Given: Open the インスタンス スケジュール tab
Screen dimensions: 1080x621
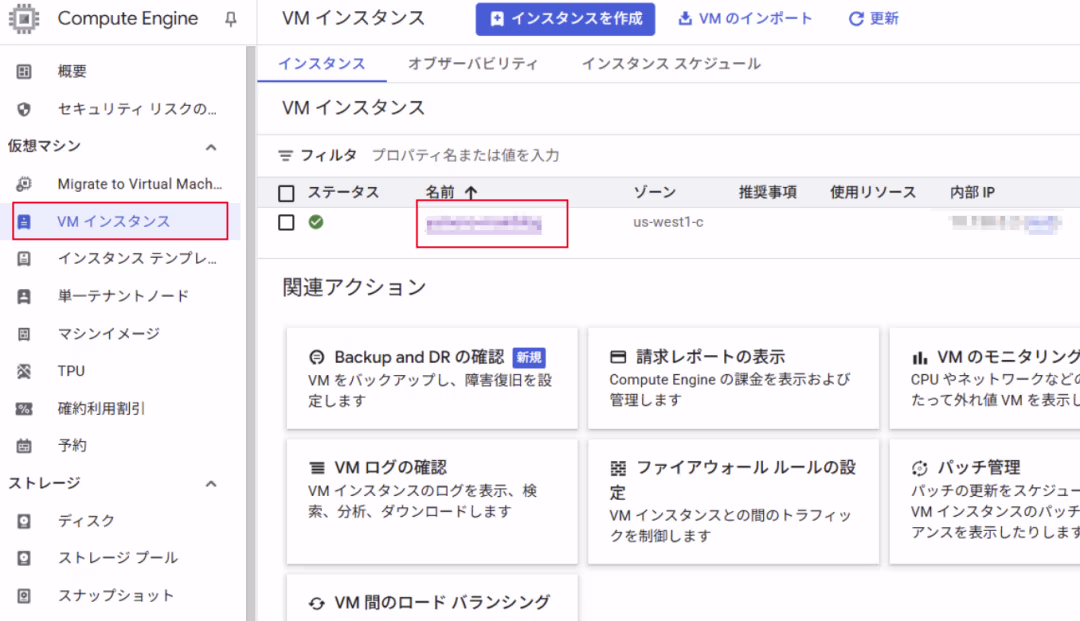Looking at the screenshot, I should coord(672,64).
